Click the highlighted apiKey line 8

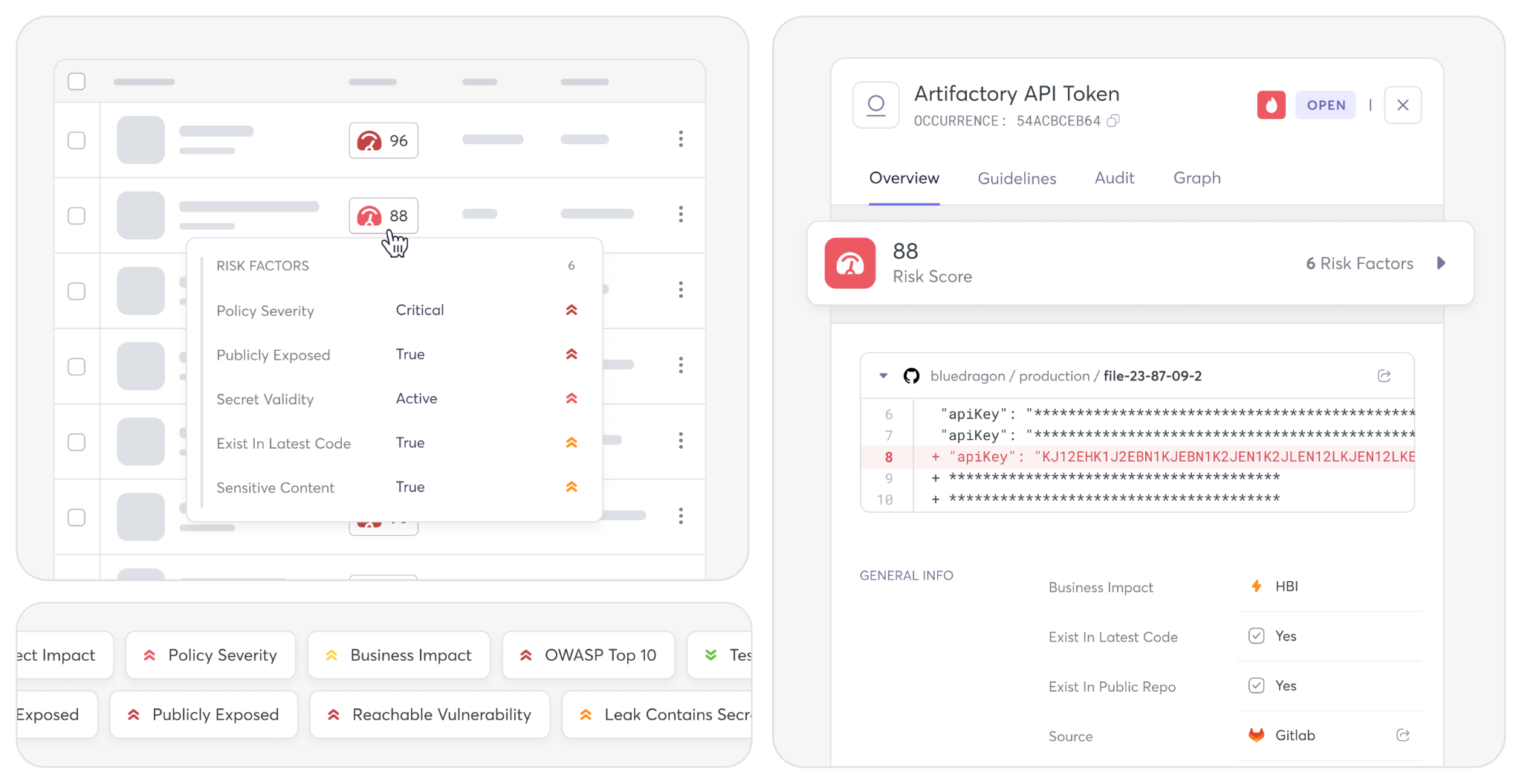[x=1137, y=457]
